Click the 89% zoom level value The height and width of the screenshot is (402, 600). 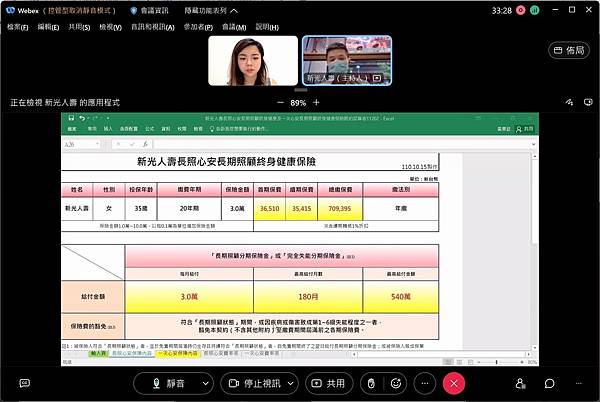[x=298, y=103]
